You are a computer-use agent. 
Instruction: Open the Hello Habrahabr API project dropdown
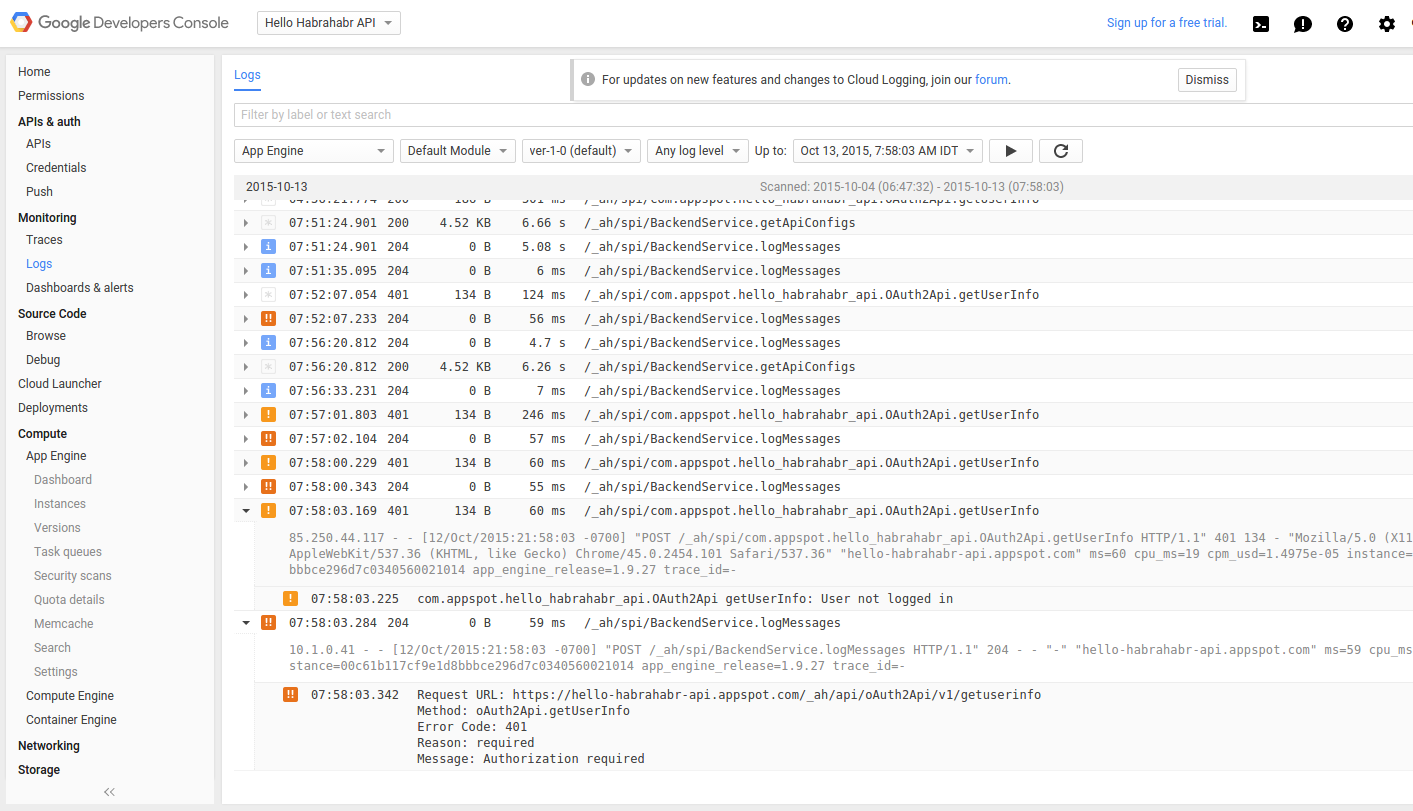coord(329,23)
